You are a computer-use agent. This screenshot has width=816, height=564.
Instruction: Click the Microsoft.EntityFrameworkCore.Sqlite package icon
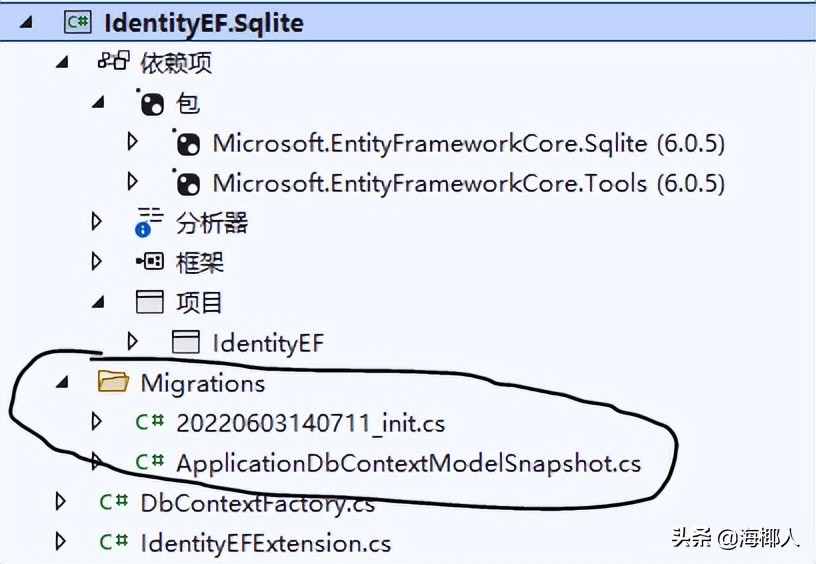(x=186, y=143)
